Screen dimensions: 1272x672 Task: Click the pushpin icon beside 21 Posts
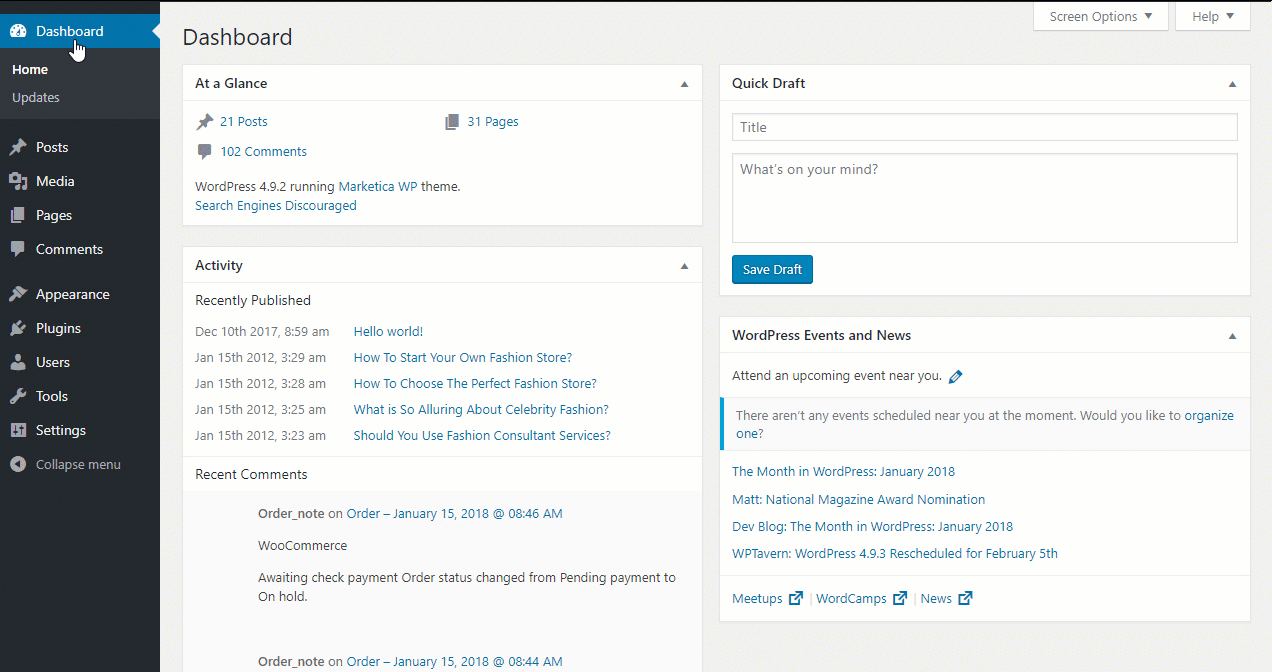(x=205, y=122)
